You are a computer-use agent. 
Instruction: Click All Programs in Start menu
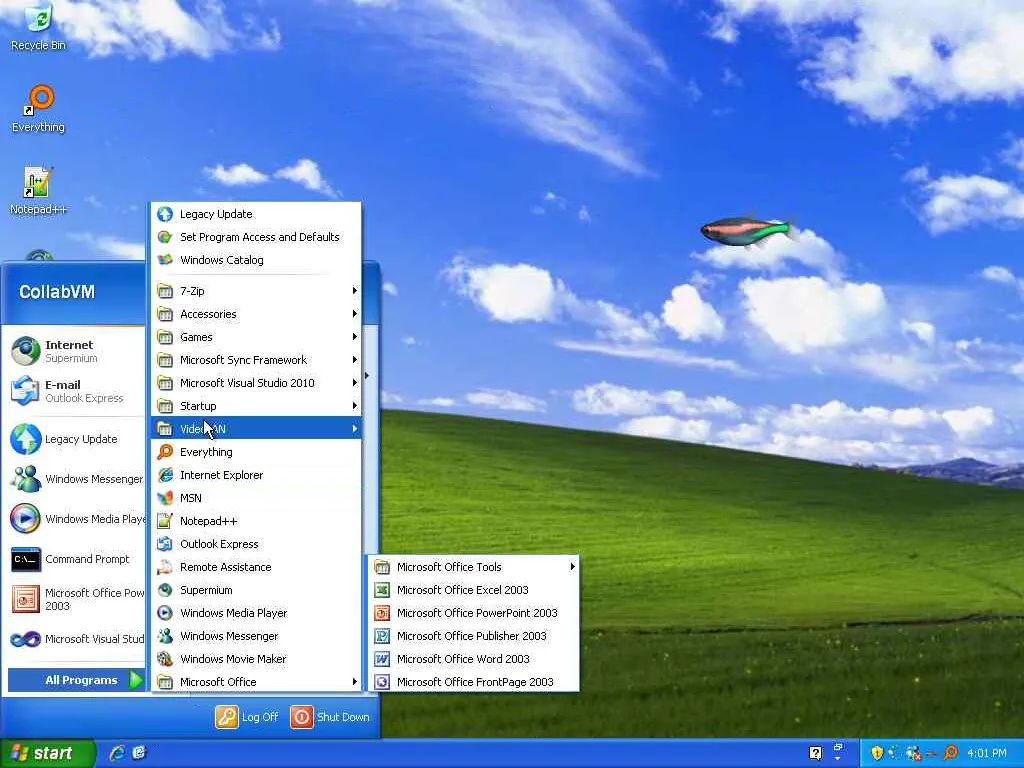tap(76, 680)
